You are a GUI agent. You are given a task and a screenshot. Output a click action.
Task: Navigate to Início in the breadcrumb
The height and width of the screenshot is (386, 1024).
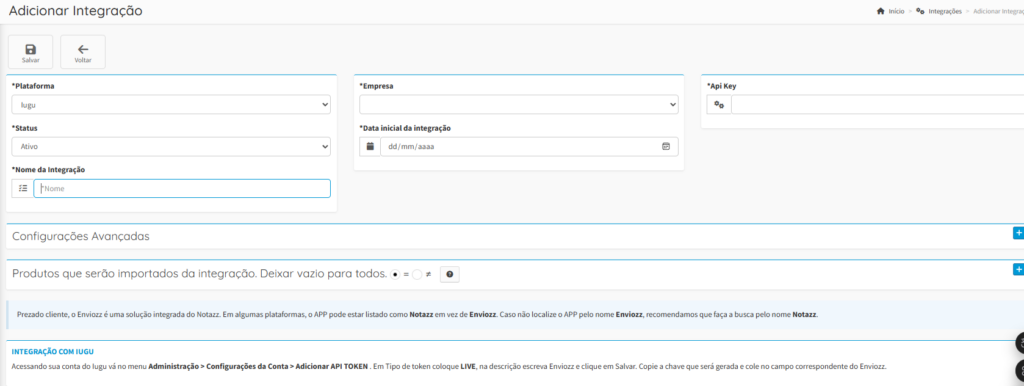click(x=897, y=12)
